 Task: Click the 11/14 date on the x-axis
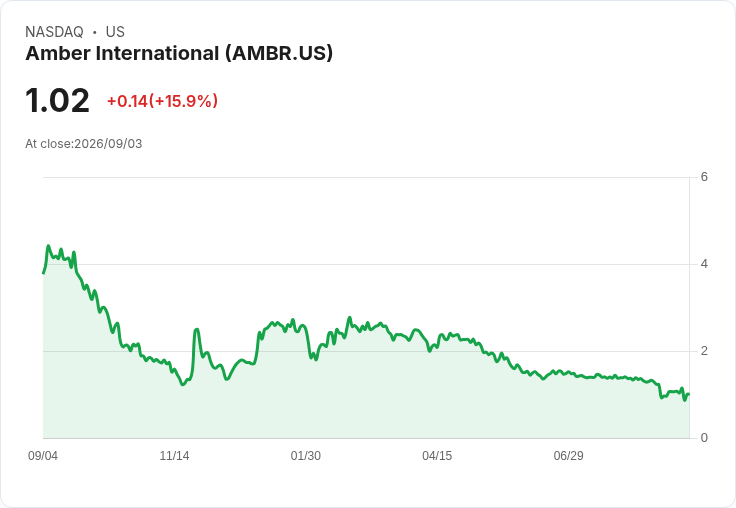pos(174,455)
